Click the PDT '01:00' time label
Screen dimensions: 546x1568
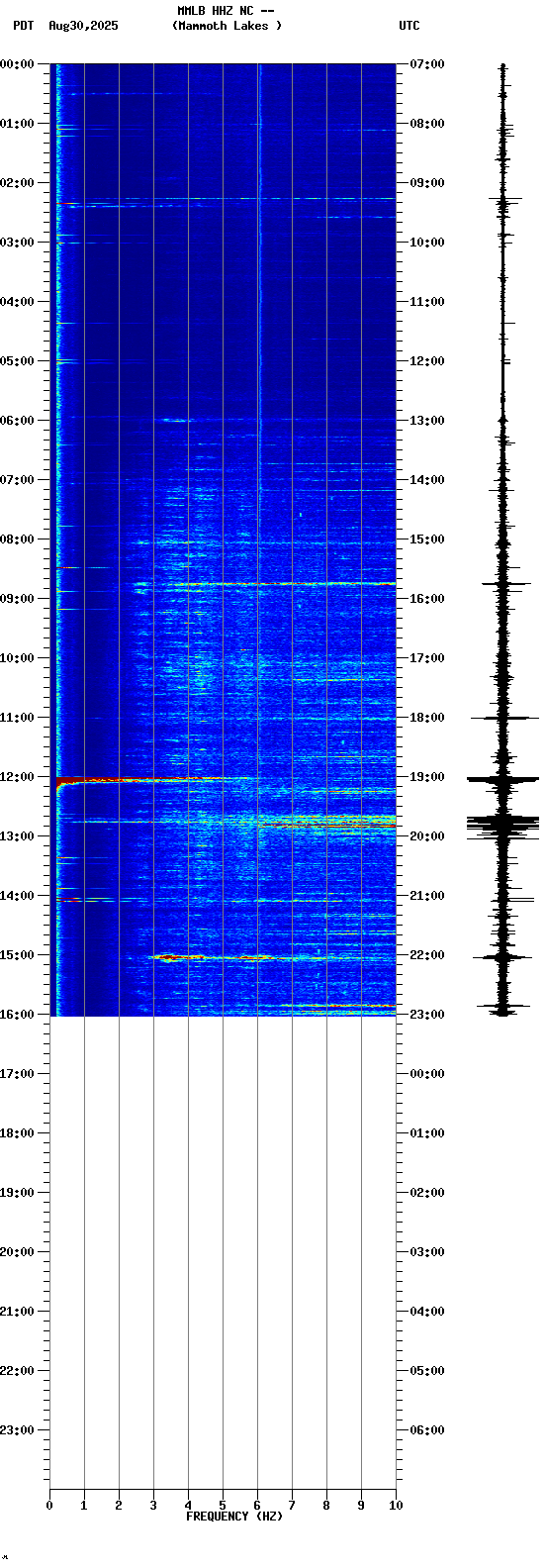pos(18,124)
